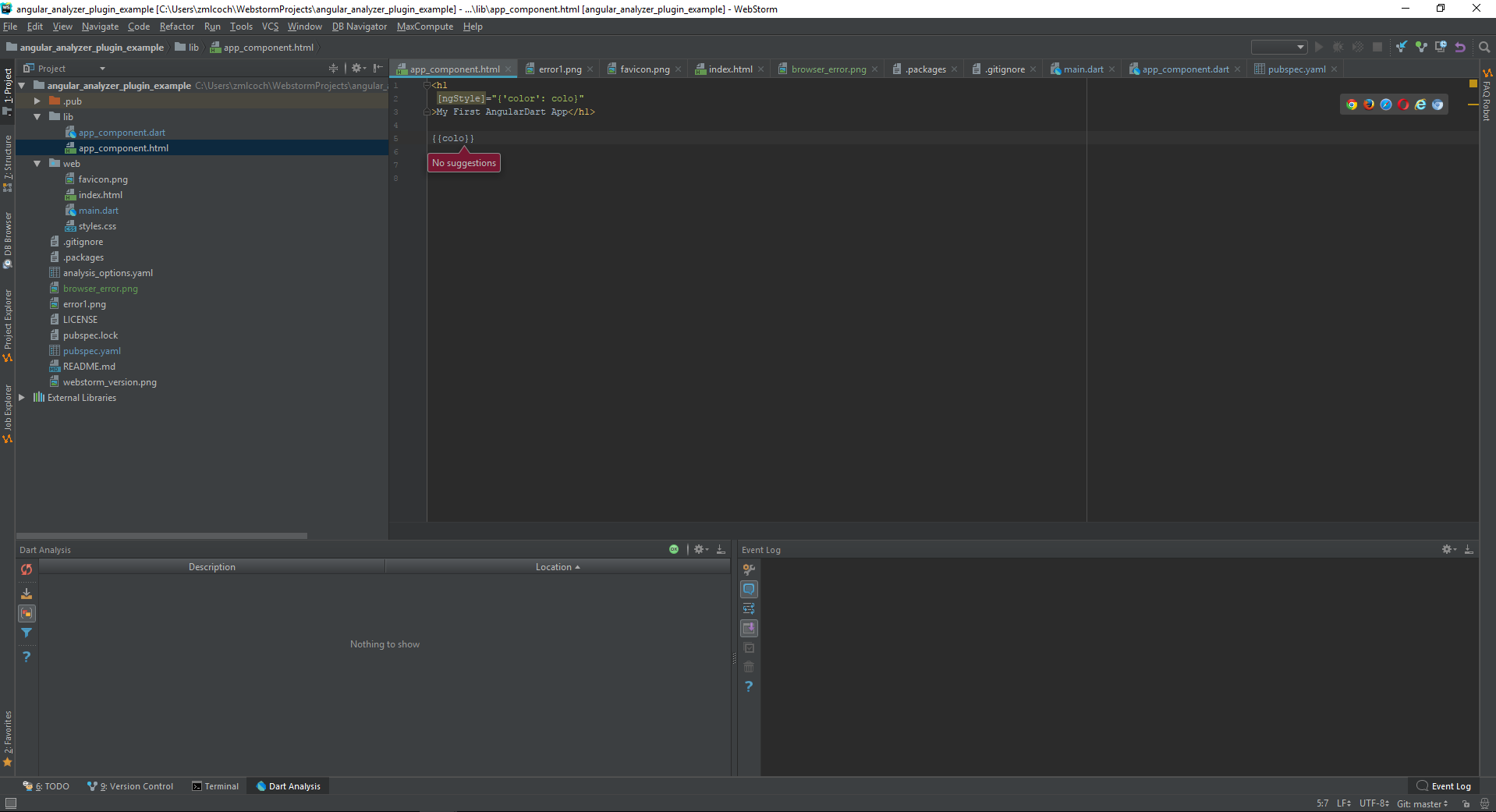Open the run configuration dropdown
The height and width of the screenshot is (812, 1496).
click(x=1279, y=47)
